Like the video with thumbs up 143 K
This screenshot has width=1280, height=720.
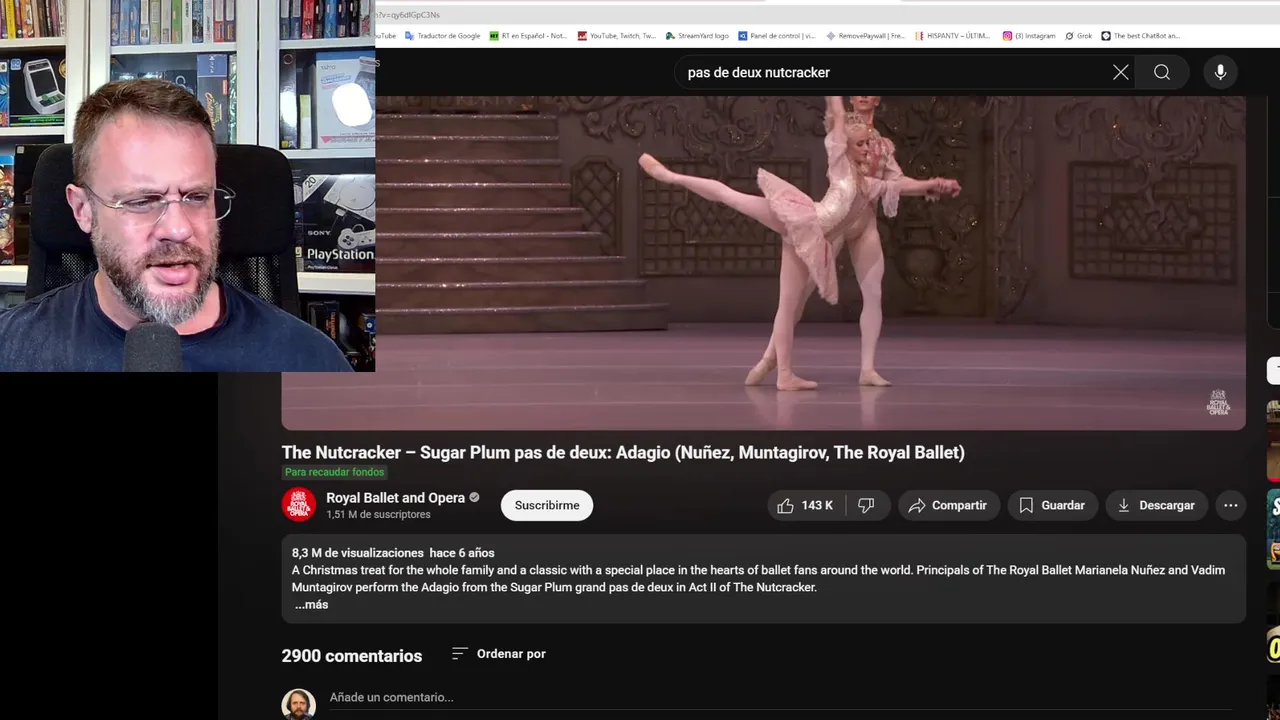806,505
